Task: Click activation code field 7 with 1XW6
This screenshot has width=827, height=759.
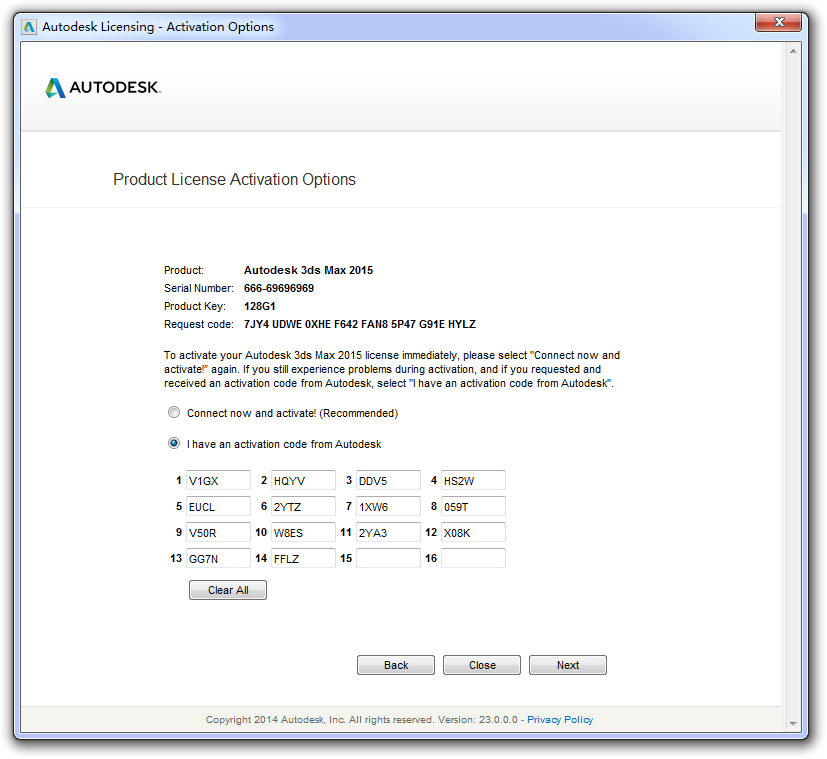Action: 388,506
